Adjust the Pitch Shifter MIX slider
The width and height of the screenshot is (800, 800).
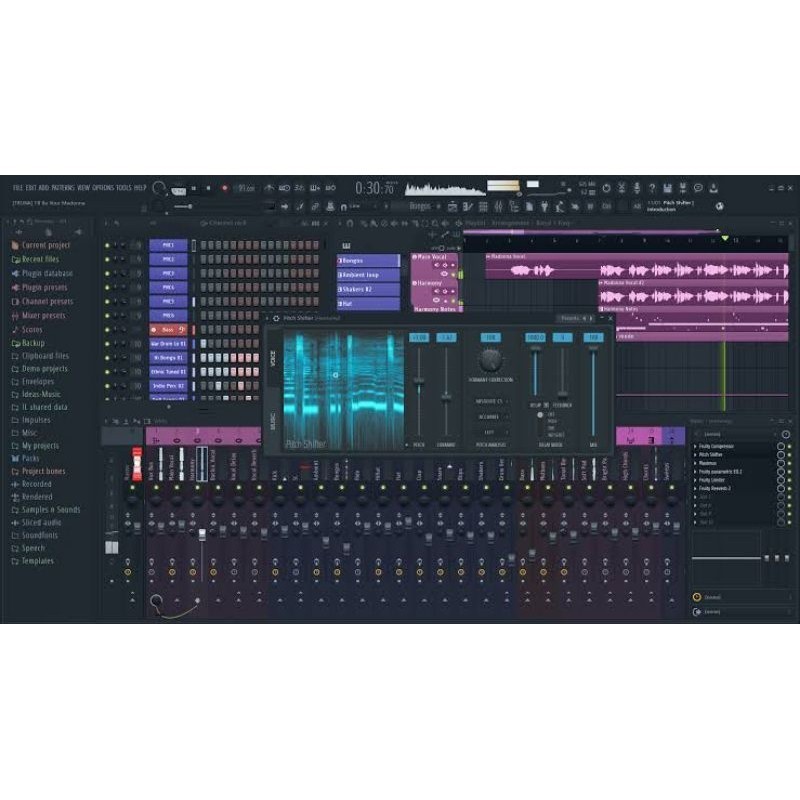(593, 391)
